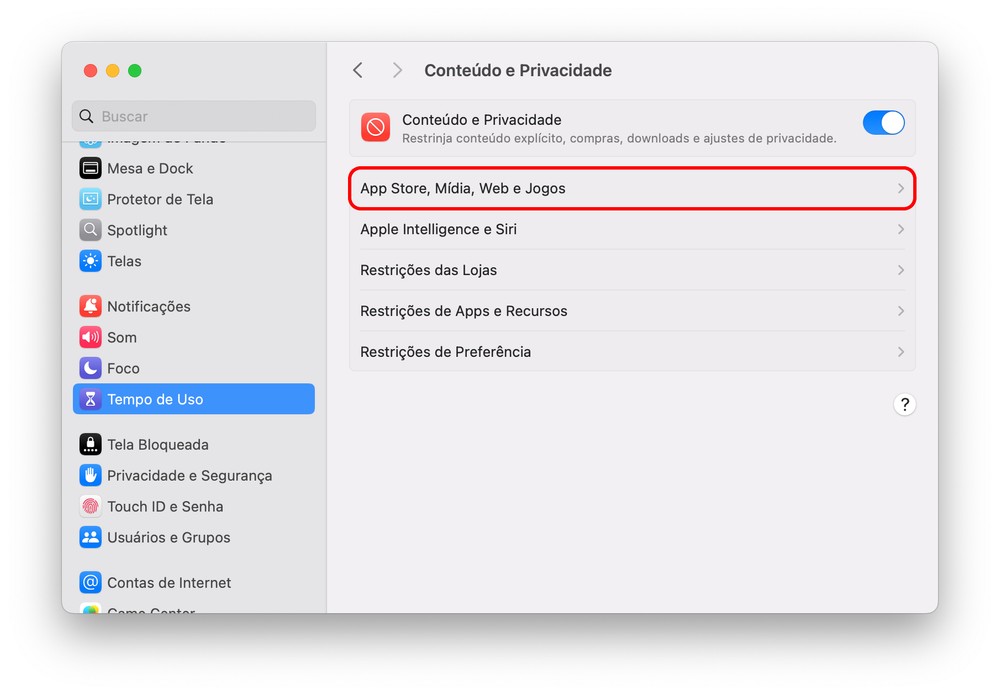This screenshot has width=1000, height=695.
Task: Disable the Conteúdo e Privacidade switch
Action: click(x=883, y=123)
